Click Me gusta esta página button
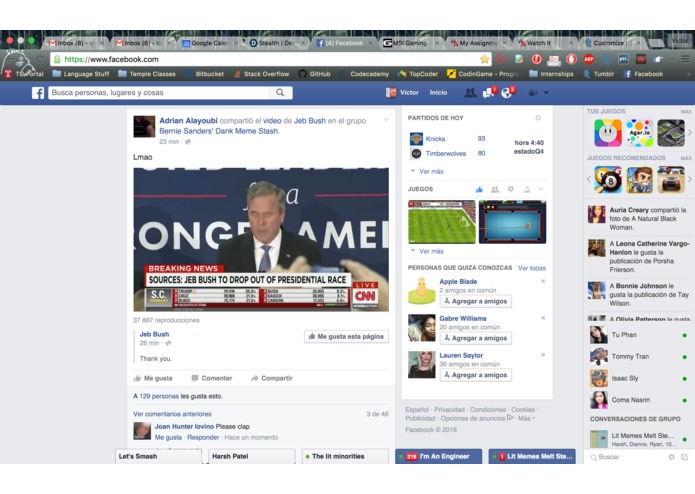Viewport: 695px width, 494px height. tap(346, 336)
